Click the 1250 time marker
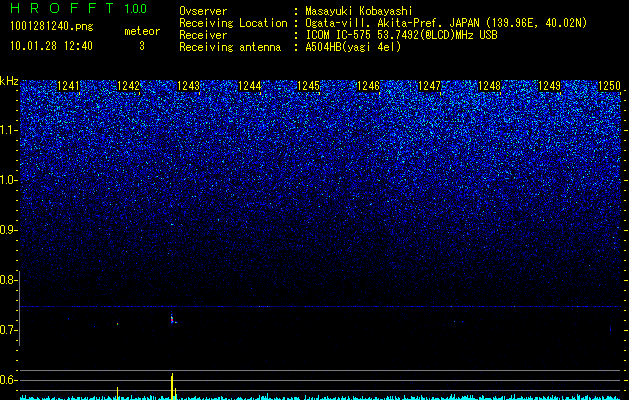This screenshot has height=400, width=629. [609, 86]
